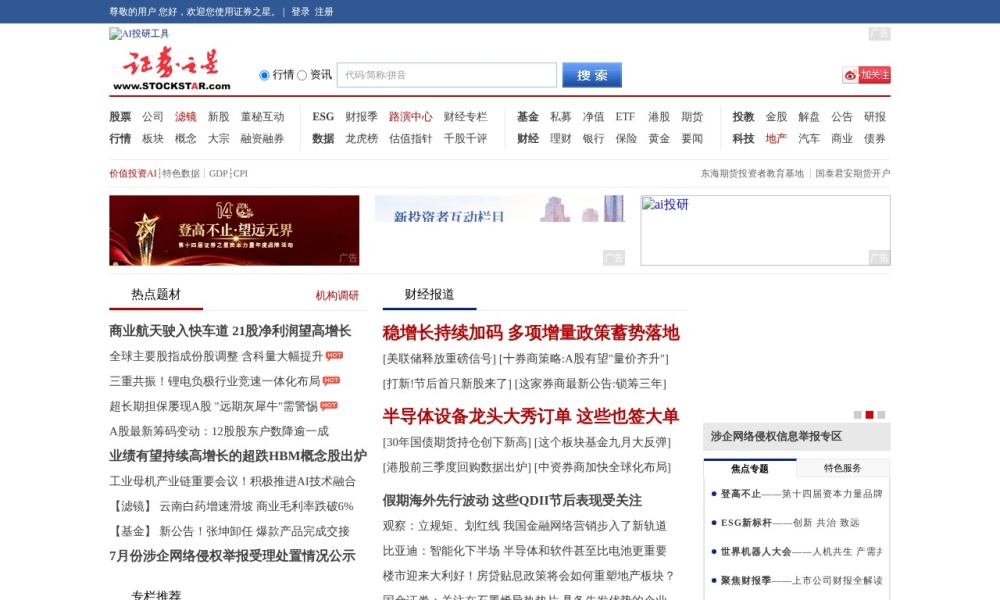Open A股最新筹码变动 article
1000x600 pixels.
tap(219, 431)
